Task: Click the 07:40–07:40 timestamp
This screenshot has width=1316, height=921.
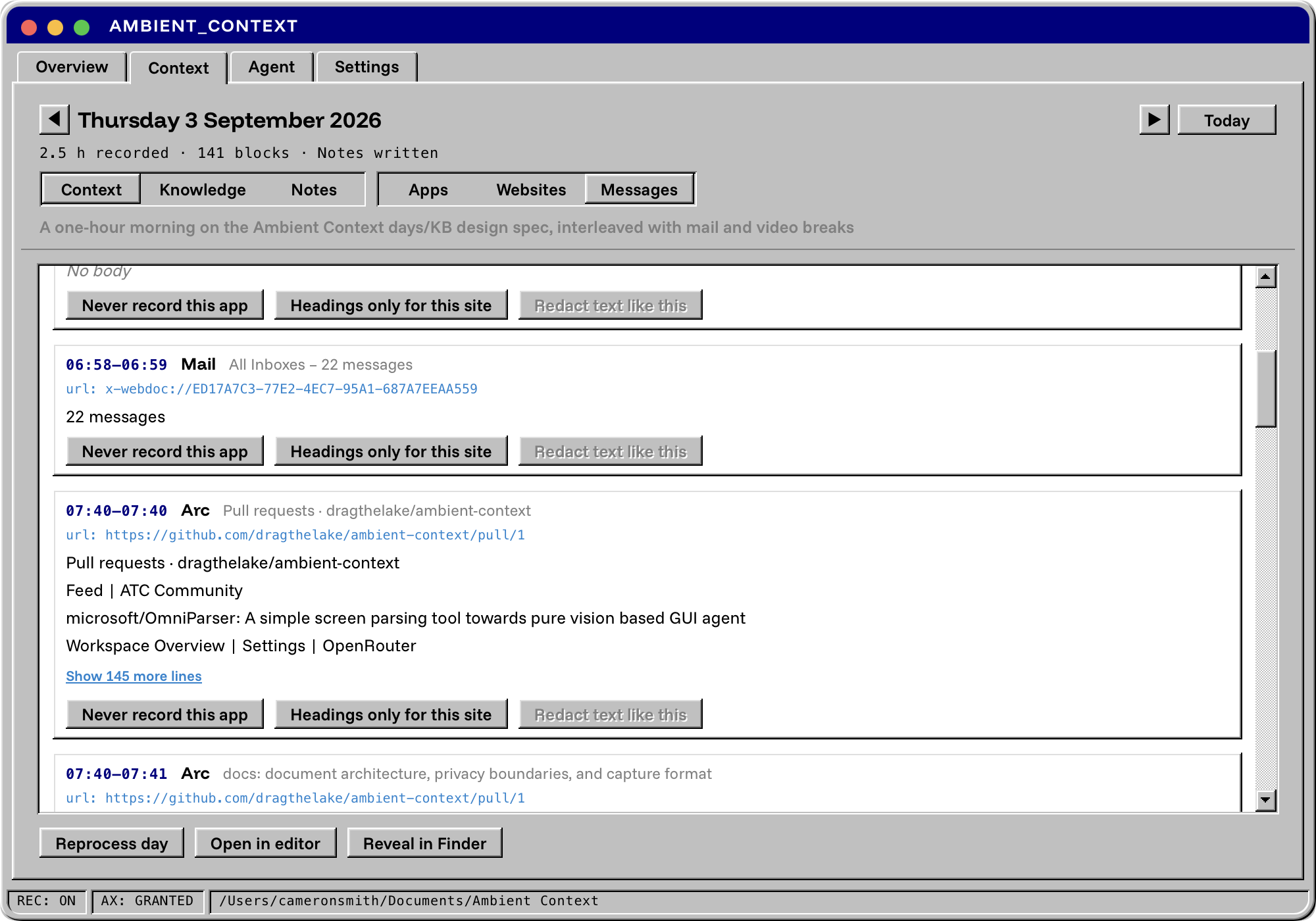Action: pos(116,510)
